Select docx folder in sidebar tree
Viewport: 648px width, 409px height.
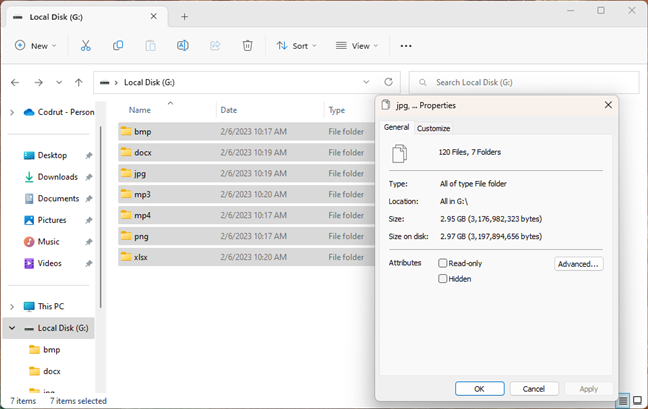coord(51,371)
